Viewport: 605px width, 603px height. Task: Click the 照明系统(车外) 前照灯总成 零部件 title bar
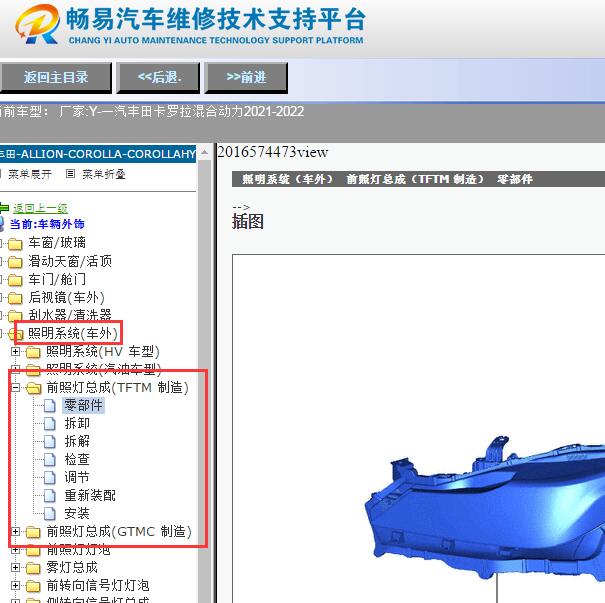coord(418,179)
